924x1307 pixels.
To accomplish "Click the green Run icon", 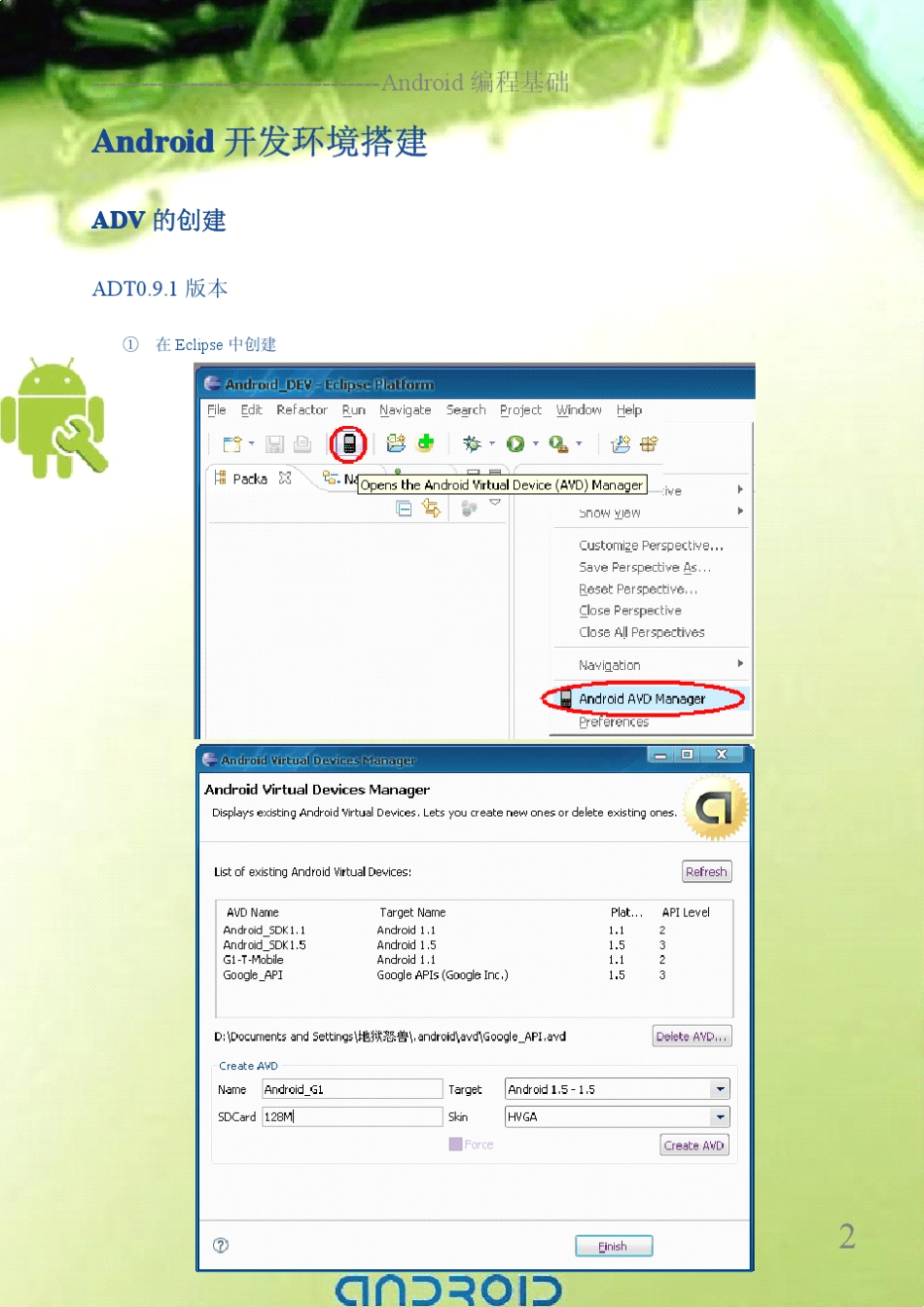I will 515,444.
